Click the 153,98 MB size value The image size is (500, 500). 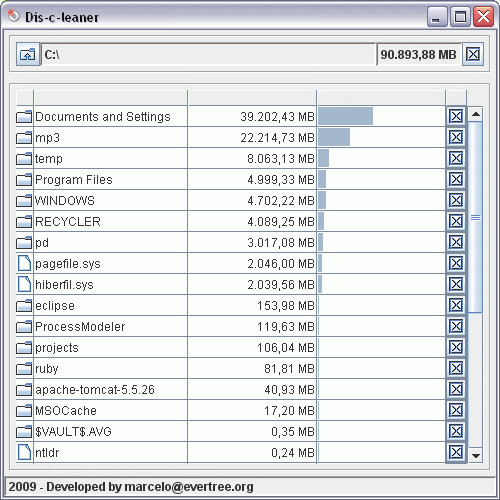point(286,306)
